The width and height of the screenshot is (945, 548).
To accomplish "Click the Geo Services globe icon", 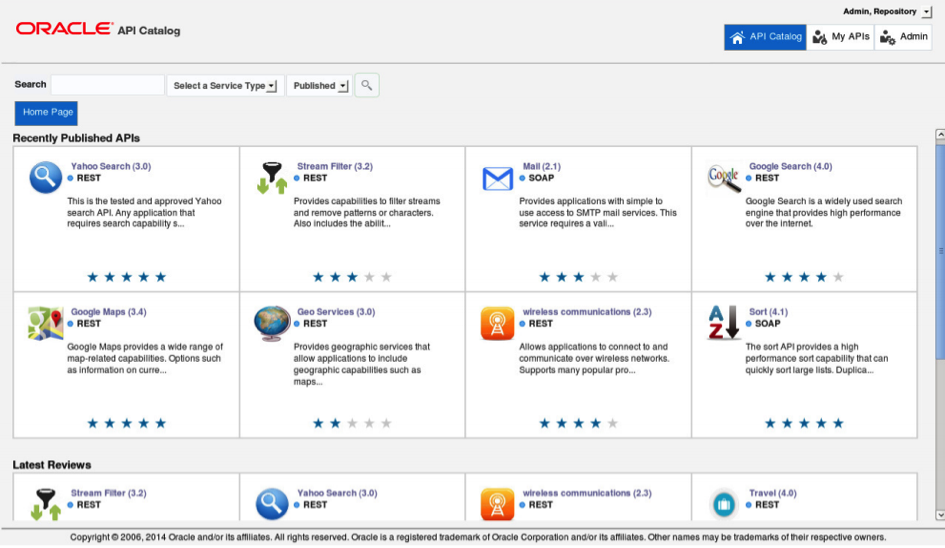I will (x=272, y=323).
